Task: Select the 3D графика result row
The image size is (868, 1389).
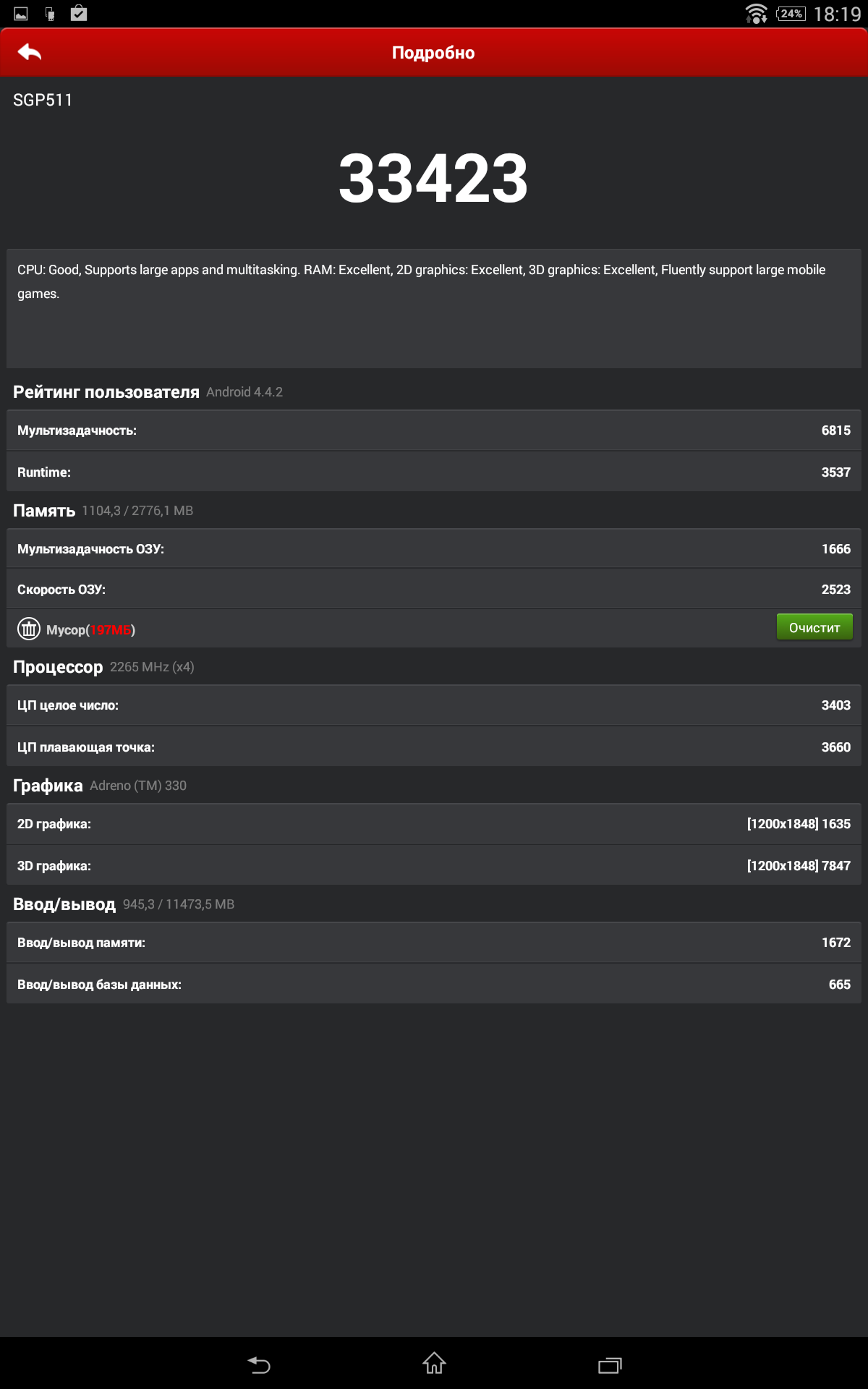Action: pyautogui.click(x=434, y=866)
